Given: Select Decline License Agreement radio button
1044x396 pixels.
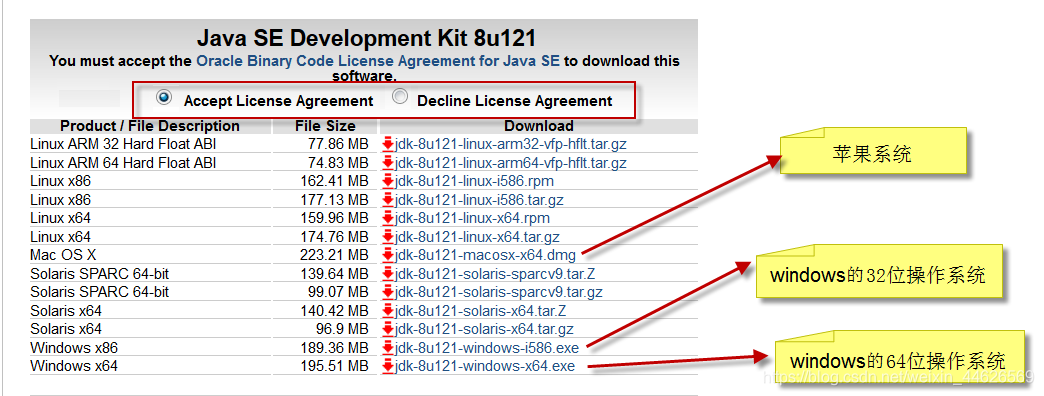Looking at the screenshot, I should click(x=400, y=97).
